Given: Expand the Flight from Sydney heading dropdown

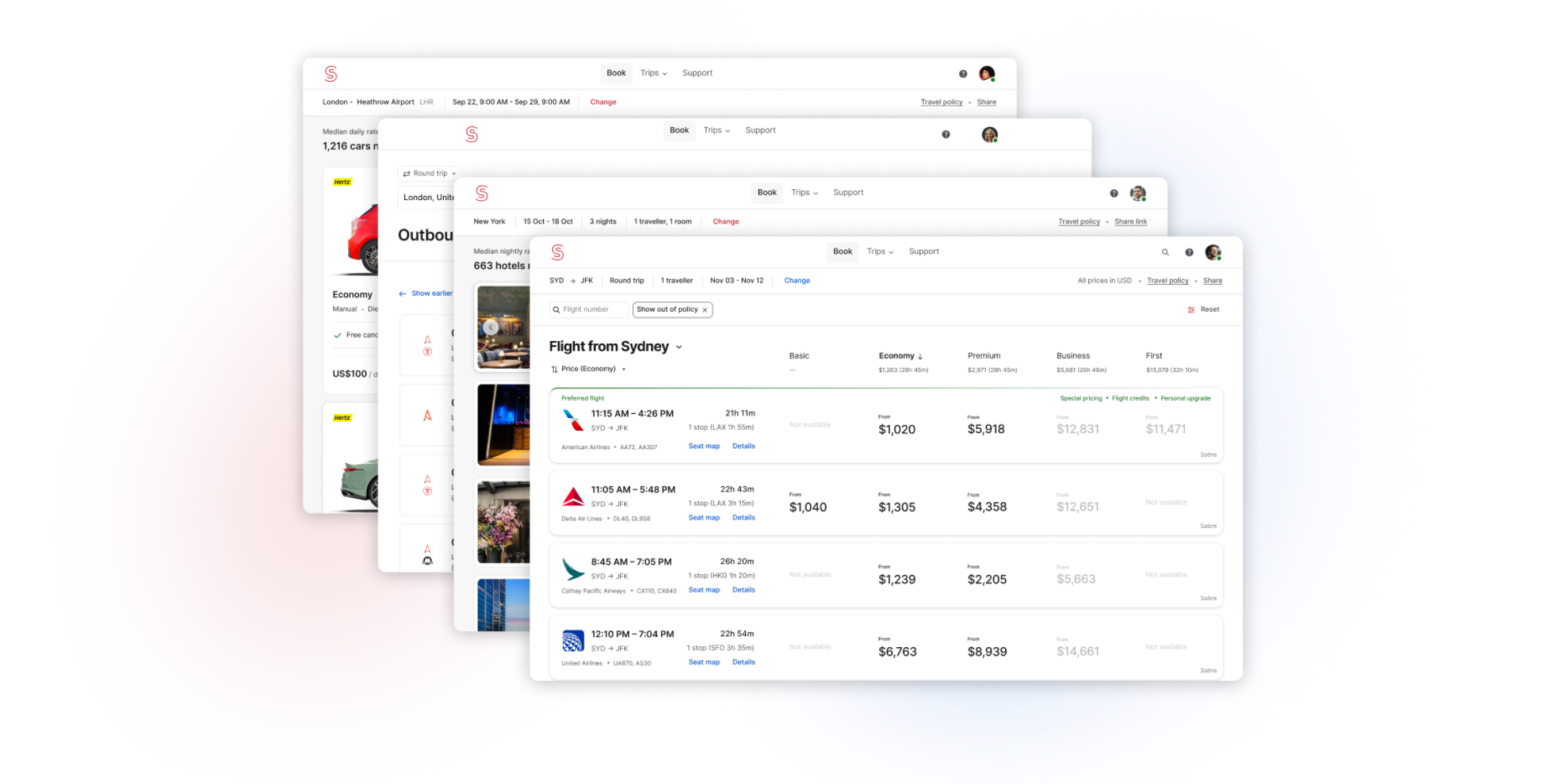Looking at the screenshot, I should click(679, 347).
